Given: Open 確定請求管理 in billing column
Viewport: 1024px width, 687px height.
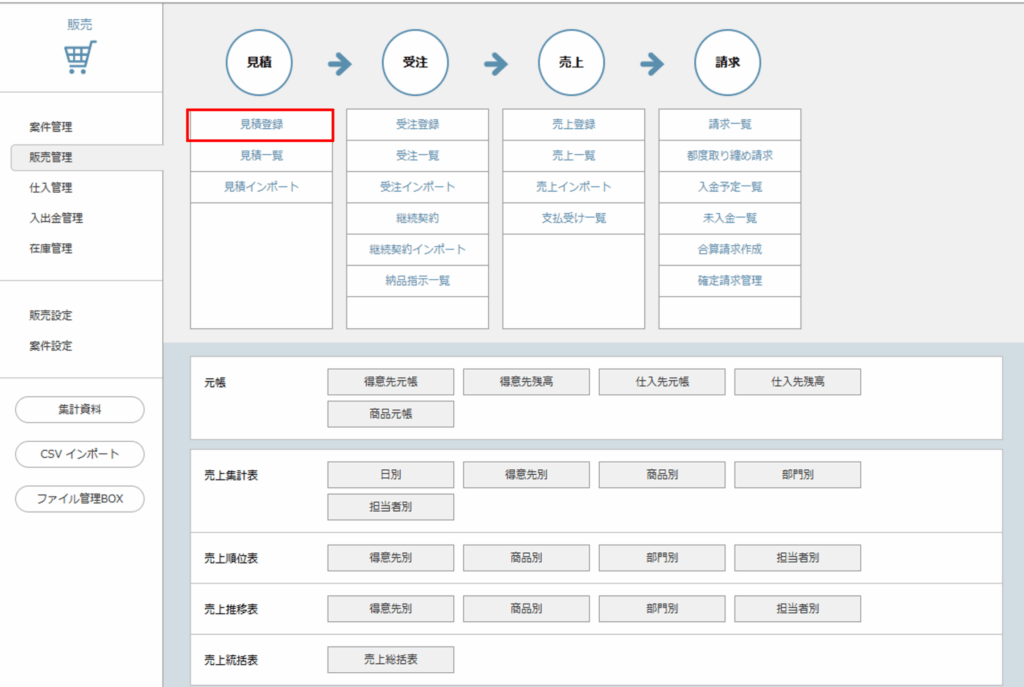Looking at the screenshot, I should (729, 281).
